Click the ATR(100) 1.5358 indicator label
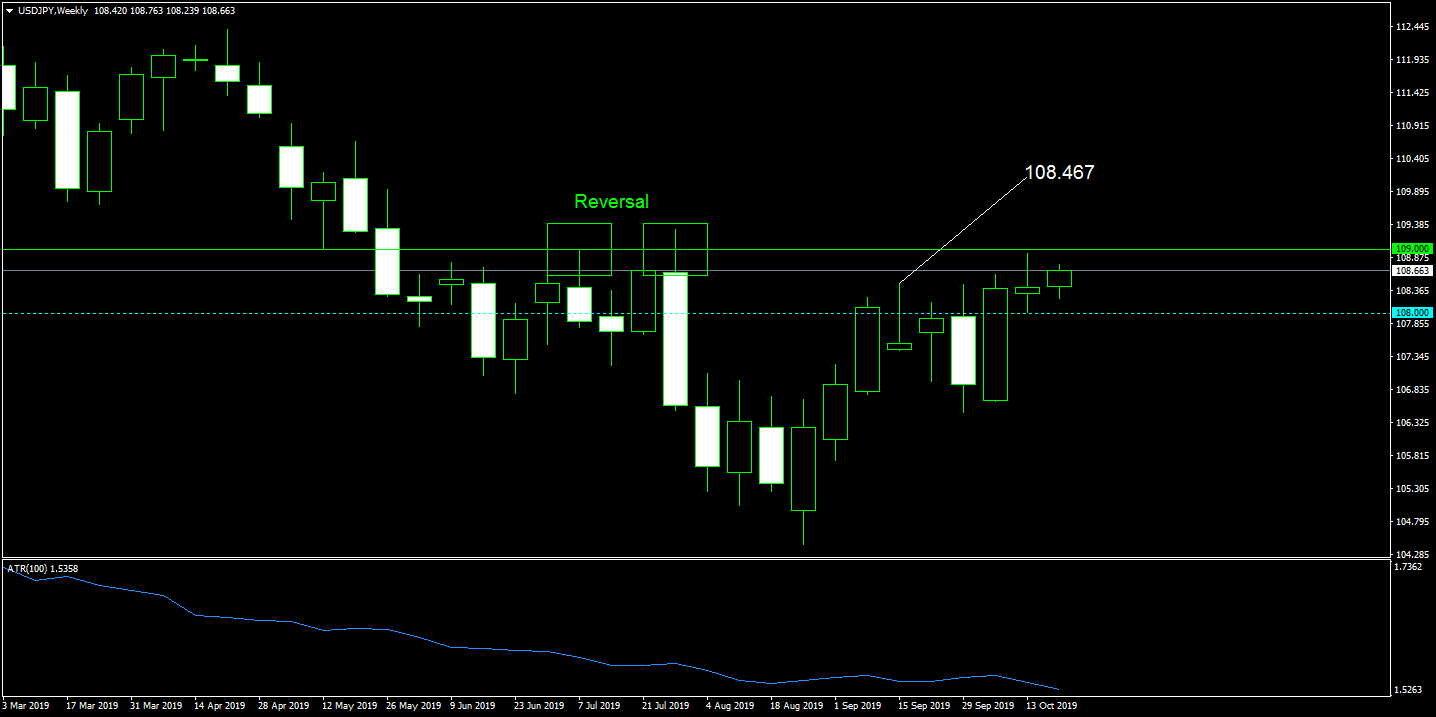This screenshot has height=717, width=1436. click(x=42, y=568)
